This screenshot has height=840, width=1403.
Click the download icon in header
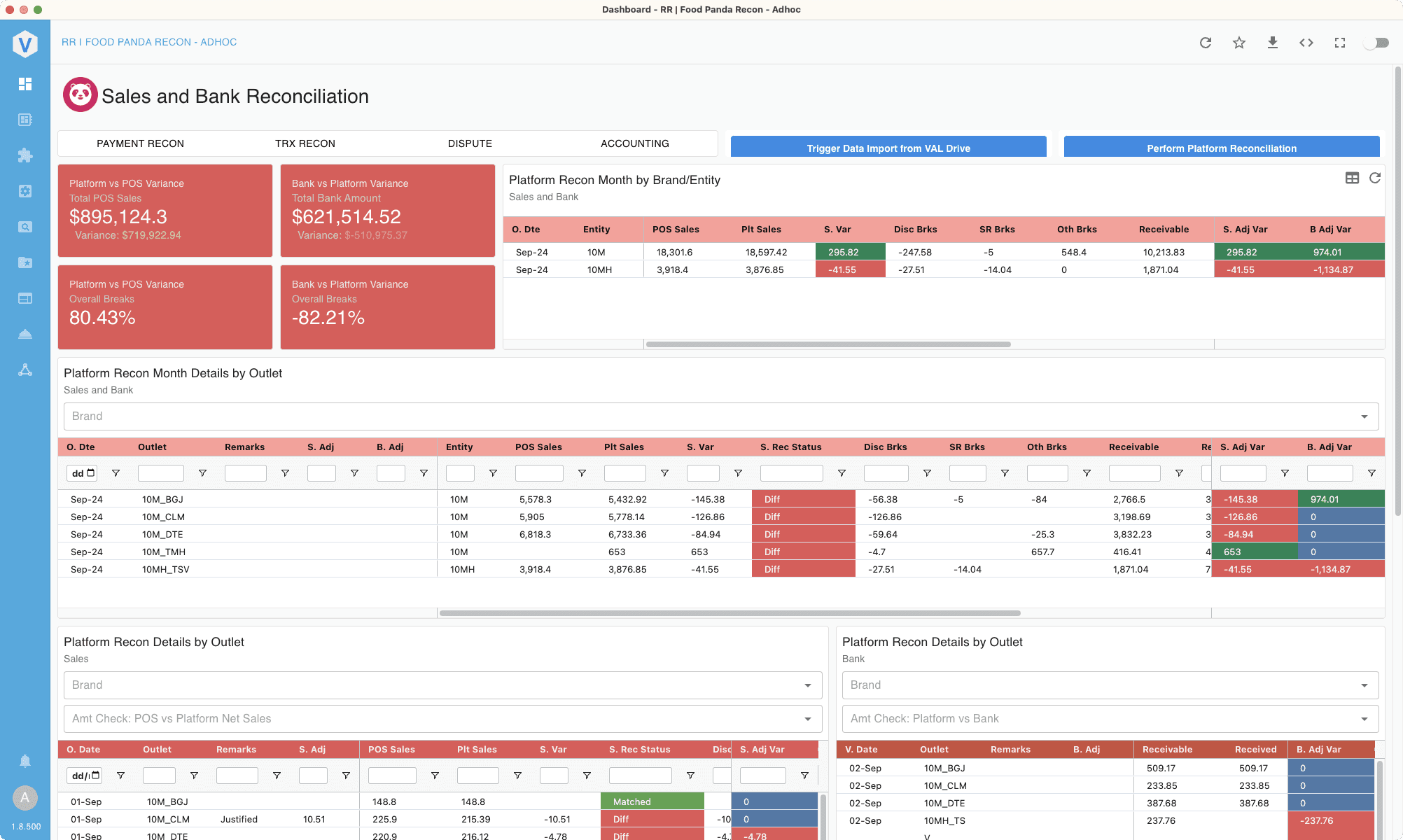[1273, 43]
